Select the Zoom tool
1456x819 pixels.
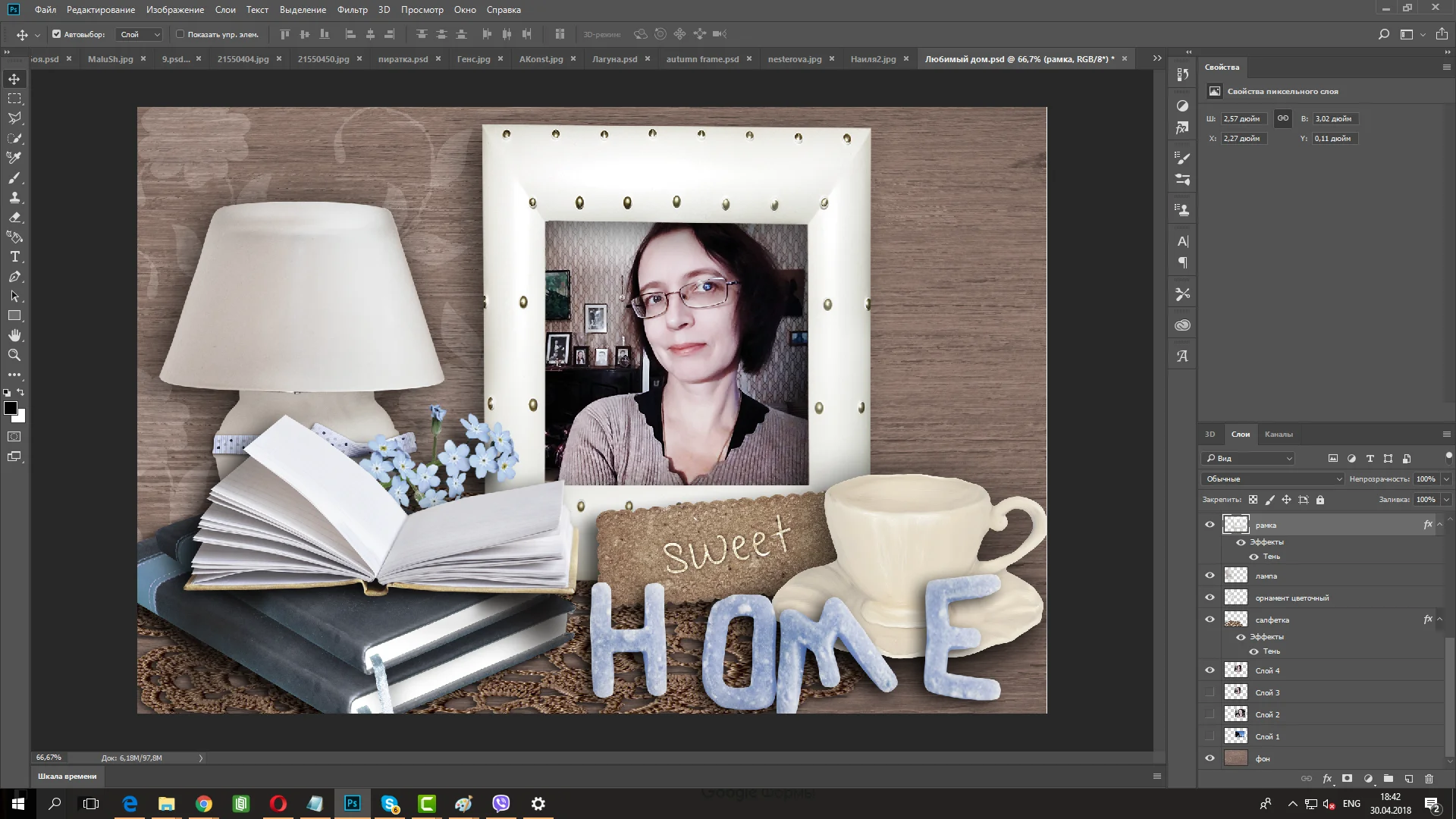(x=14, y=355)
